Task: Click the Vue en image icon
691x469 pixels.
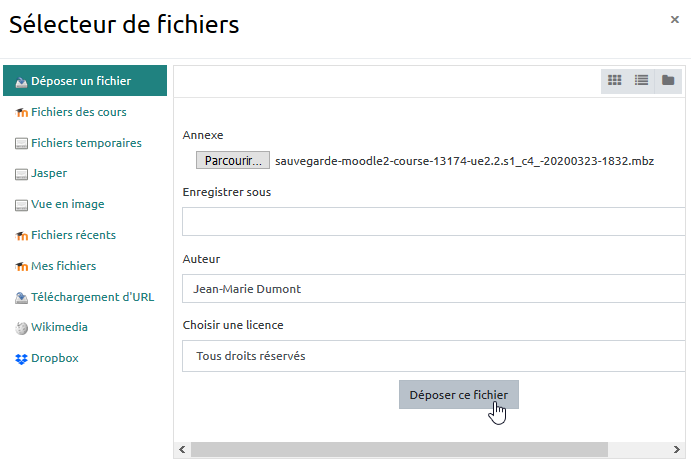Action: point(21,205)
